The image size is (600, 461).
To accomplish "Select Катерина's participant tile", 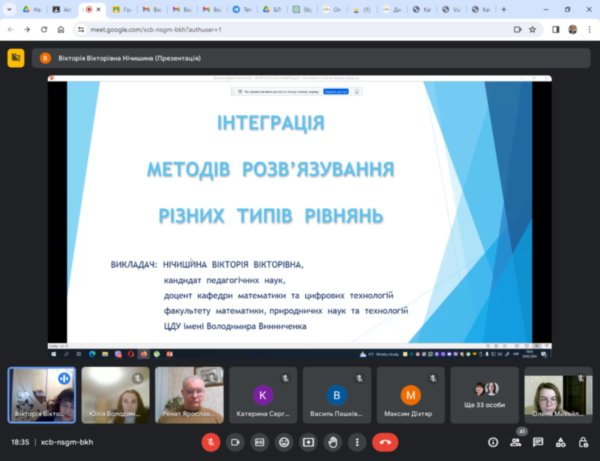I will 262,394.
